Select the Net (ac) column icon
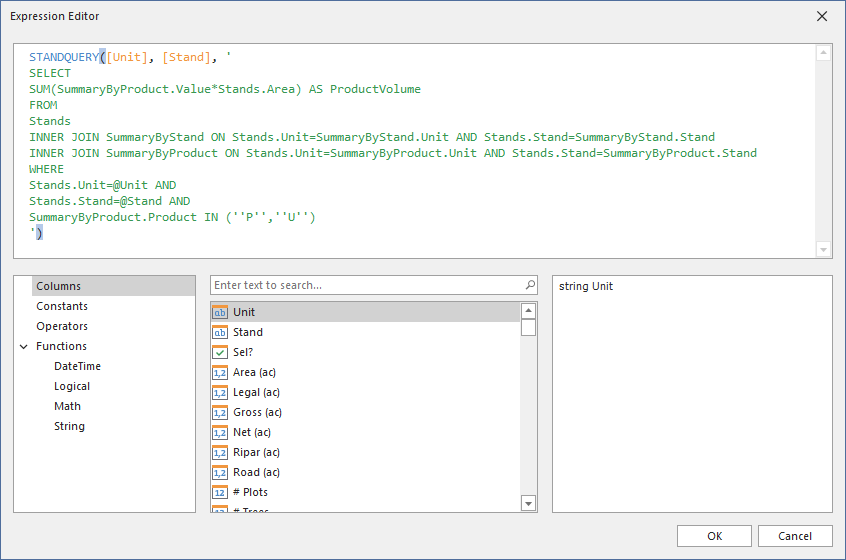The image size is (846, 560). coord(220,432)
